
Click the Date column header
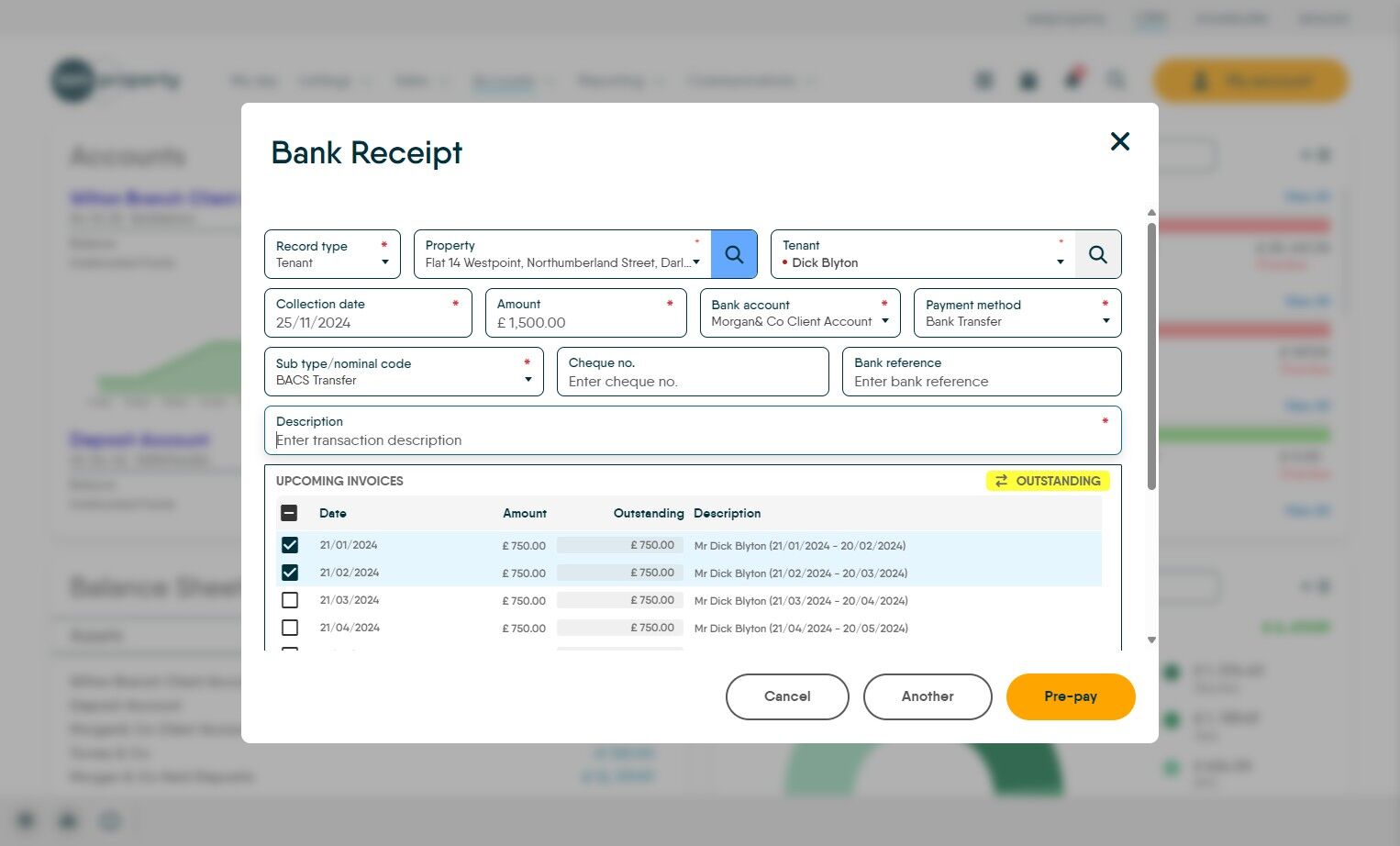coord(333,514)
